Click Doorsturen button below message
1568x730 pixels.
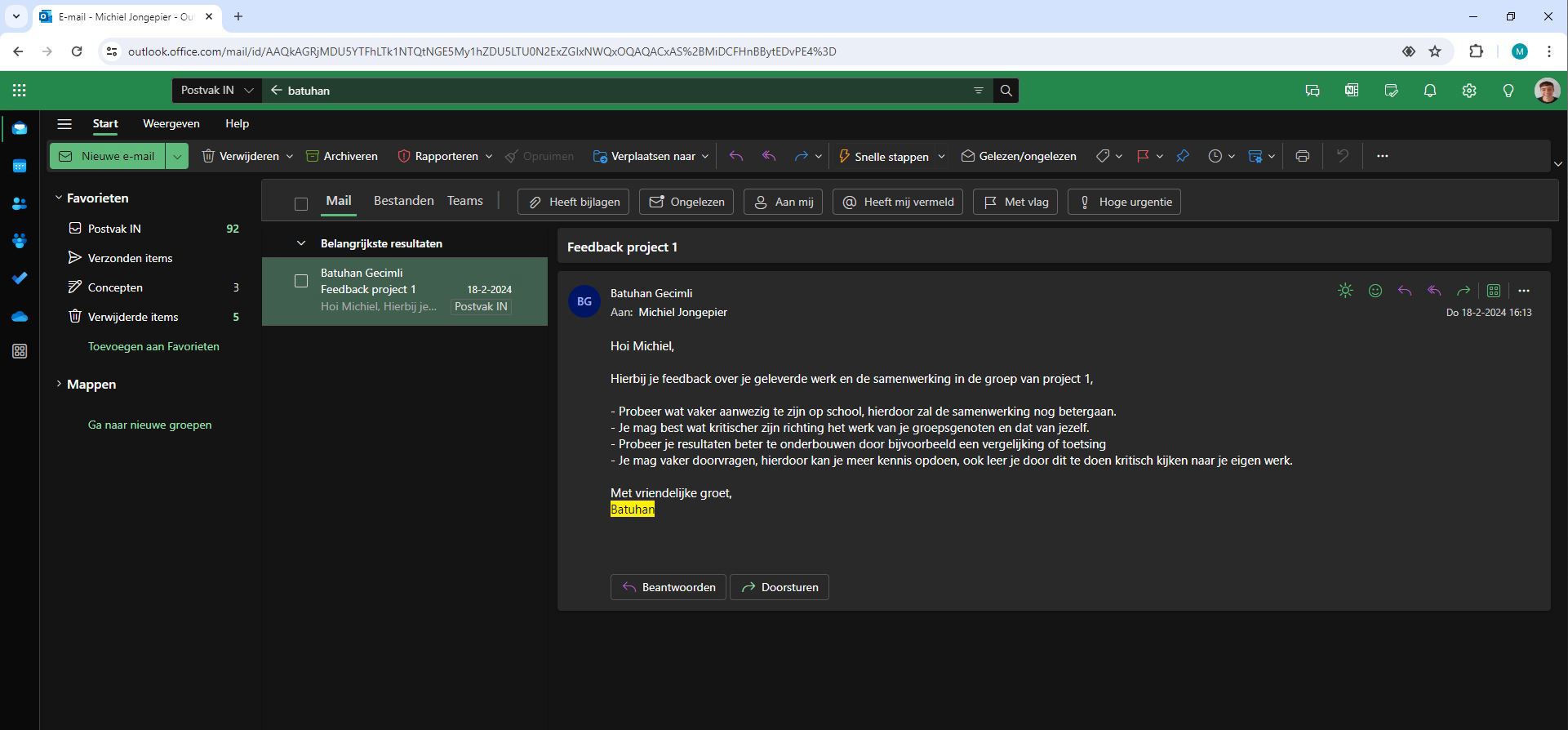click(780, 587)
